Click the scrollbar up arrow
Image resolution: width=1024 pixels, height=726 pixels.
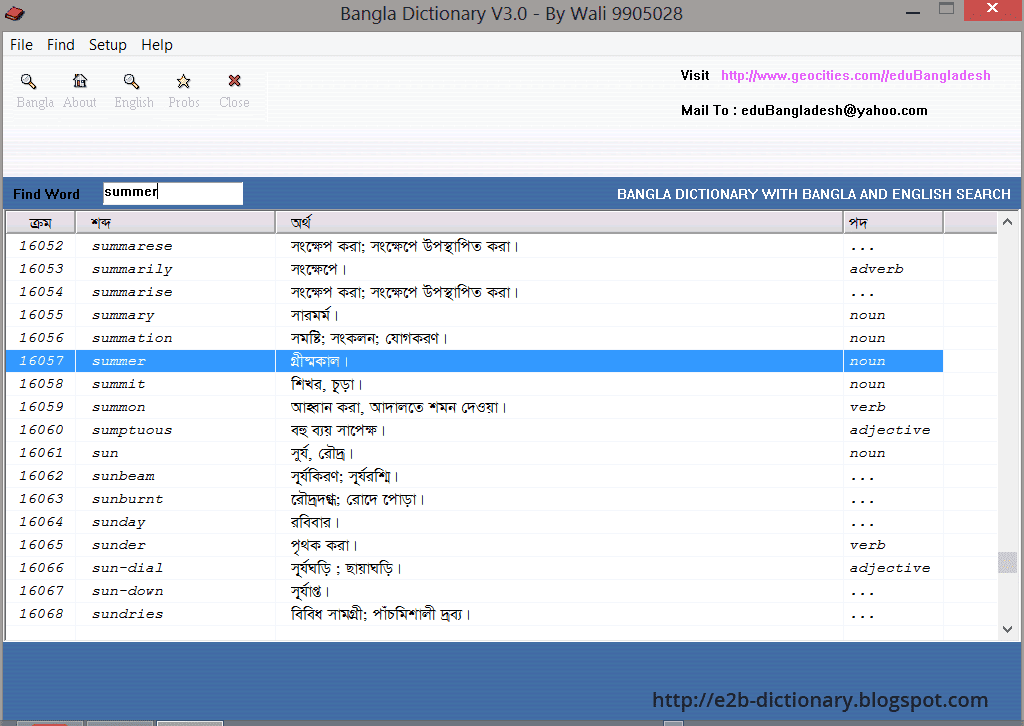click(x=1007, y=222)
